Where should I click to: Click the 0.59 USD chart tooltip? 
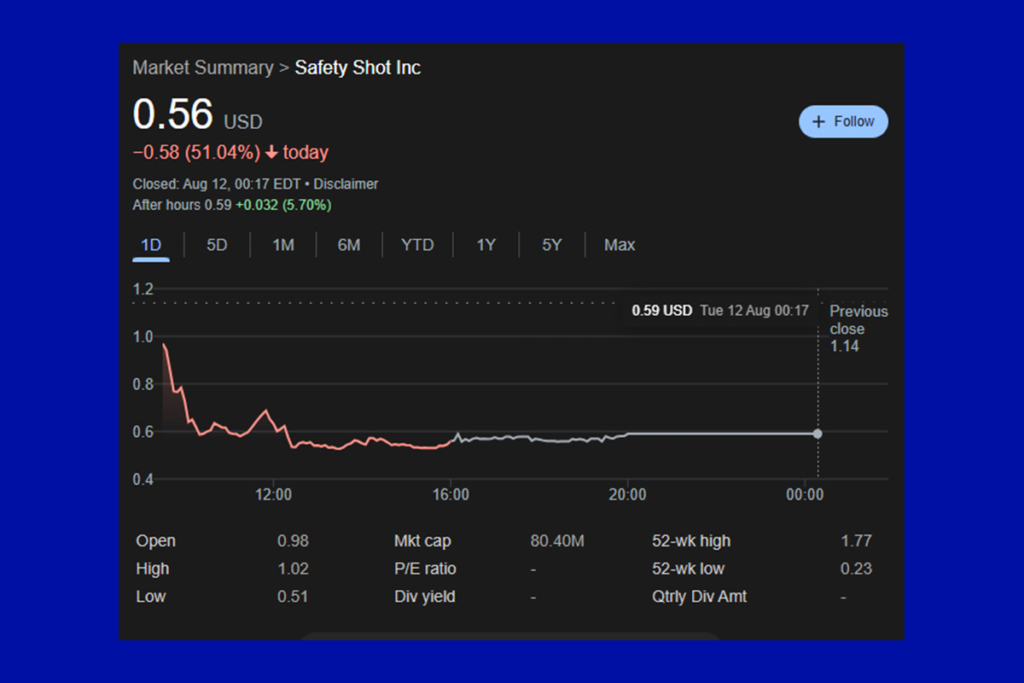pos(720,310)
